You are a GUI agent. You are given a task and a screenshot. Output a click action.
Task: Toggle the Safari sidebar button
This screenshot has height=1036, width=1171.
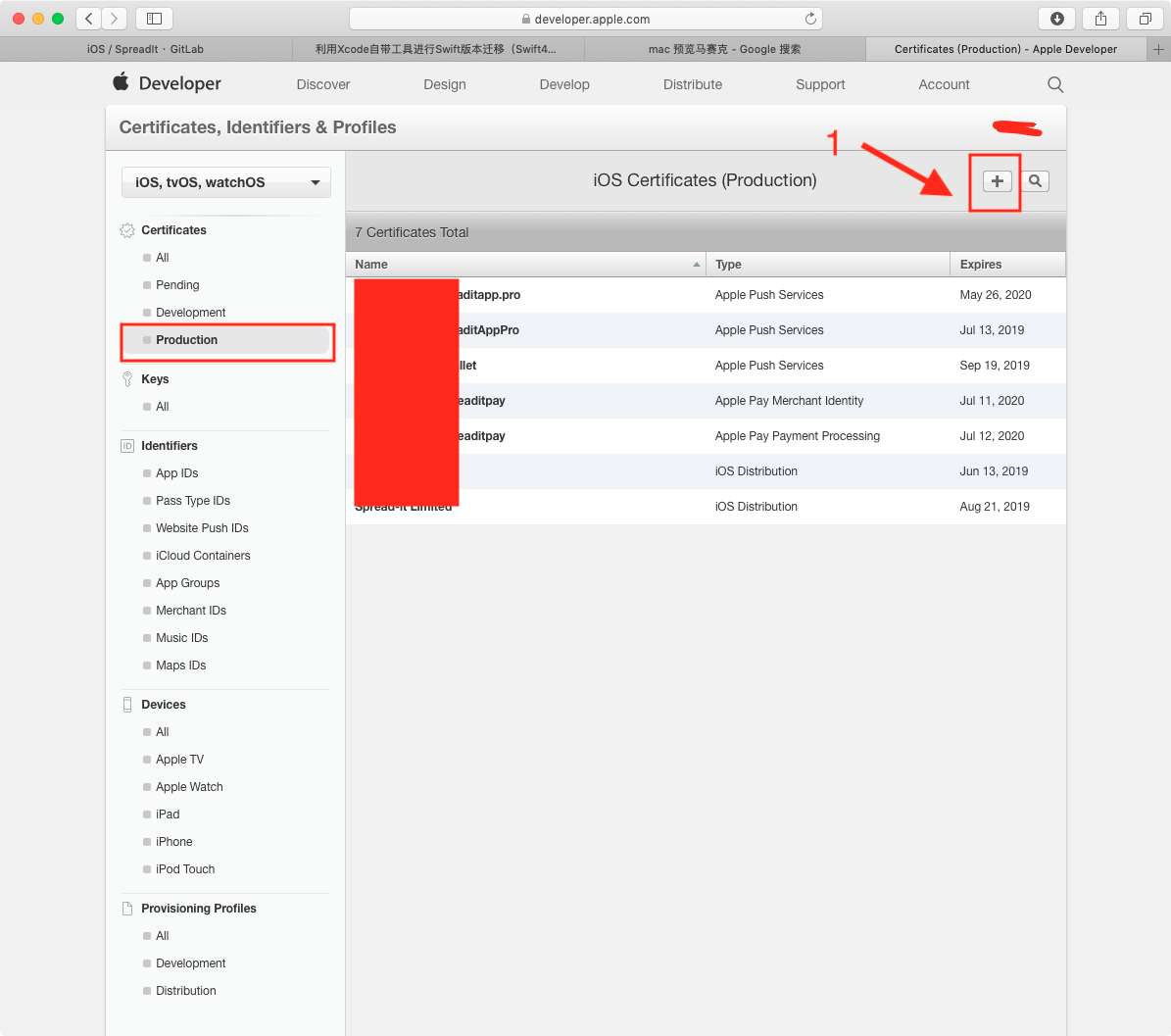[x=154, y=19]
